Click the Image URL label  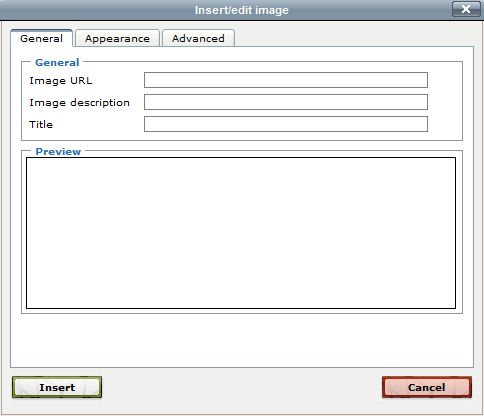(x=61, y=81)
